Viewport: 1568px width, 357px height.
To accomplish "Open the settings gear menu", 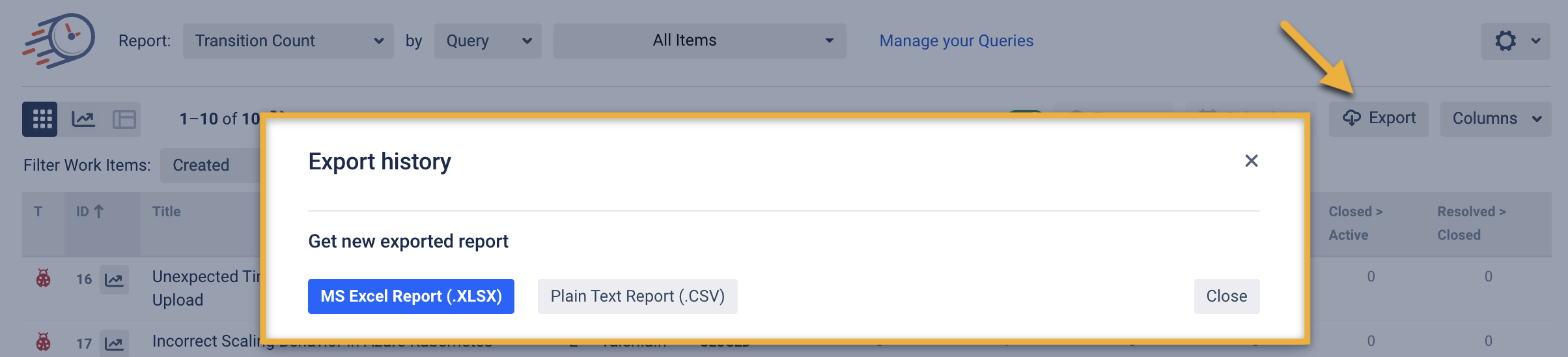I will [x=1515, y=41].
